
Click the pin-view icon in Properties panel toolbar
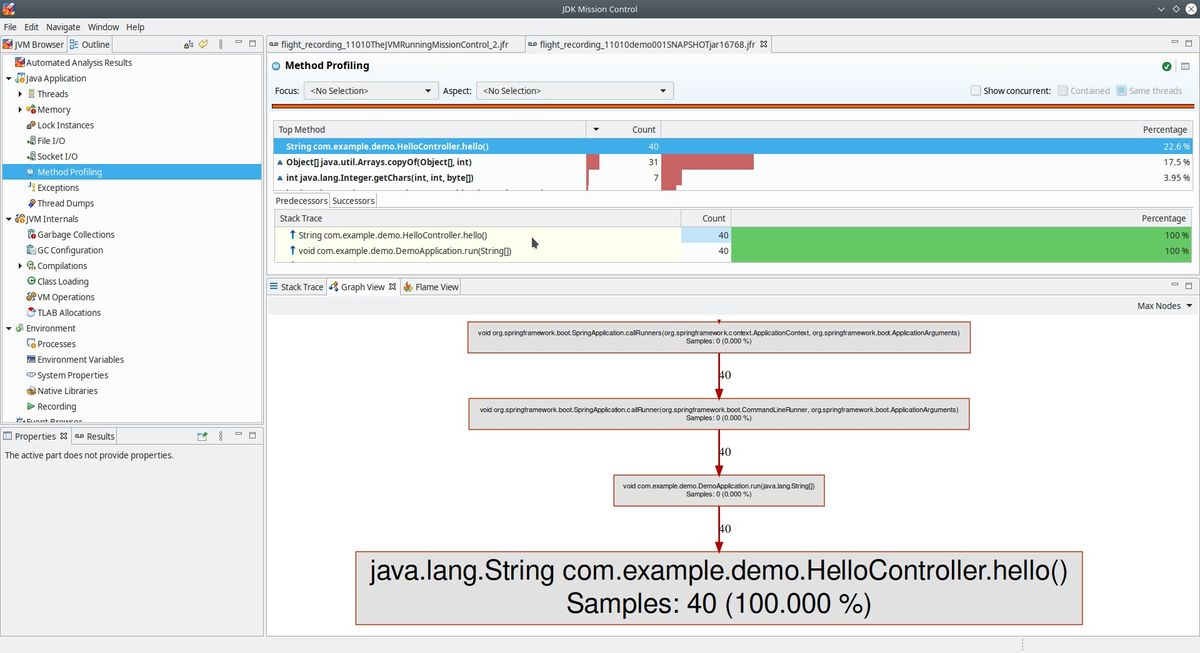(202, 436)
